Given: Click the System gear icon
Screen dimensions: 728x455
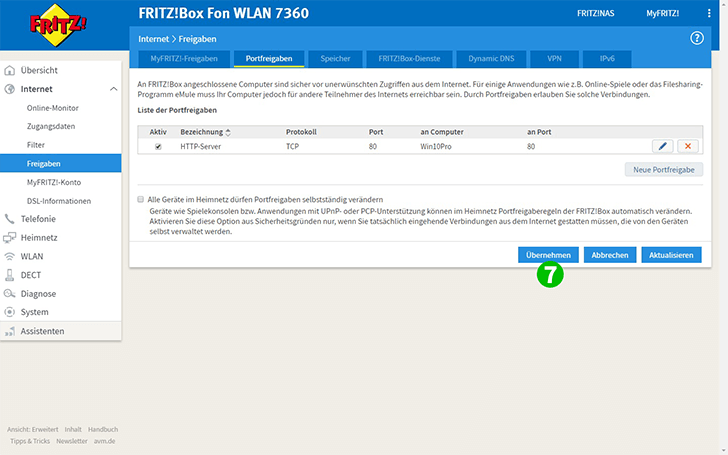Looking at the screenshot, I should pyautogui.click(x=9, y=312).
